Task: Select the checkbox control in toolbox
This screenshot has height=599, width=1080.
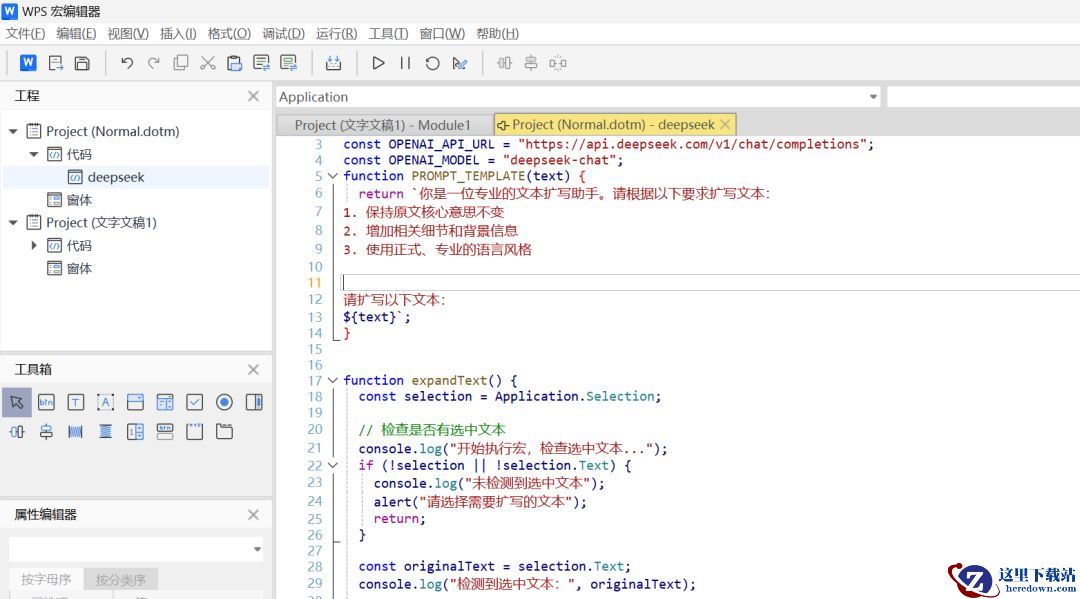Action: [x=195, y=402]
